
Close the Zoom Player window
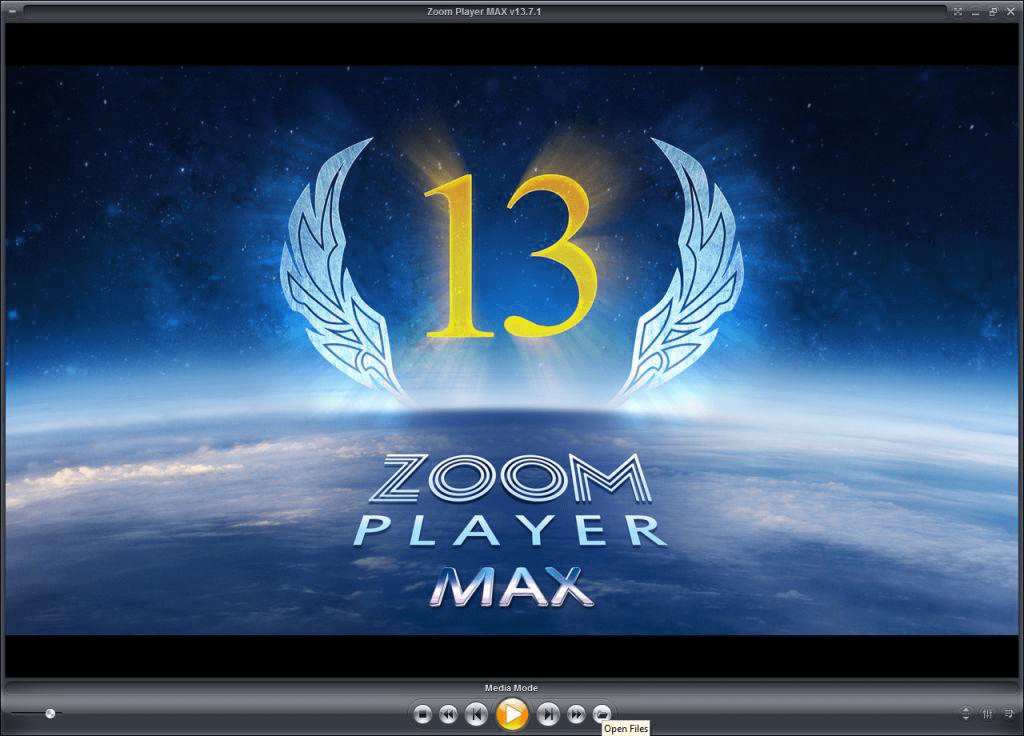click(1010, 11)
